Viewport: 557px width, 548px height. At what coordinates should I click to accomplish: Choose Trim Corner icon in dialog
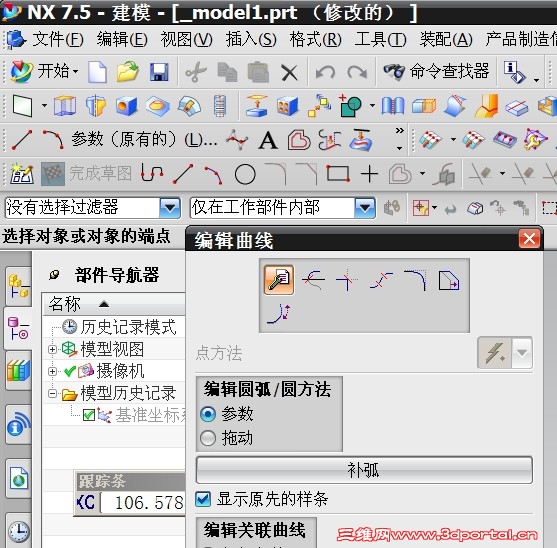[x=346, y=280]
